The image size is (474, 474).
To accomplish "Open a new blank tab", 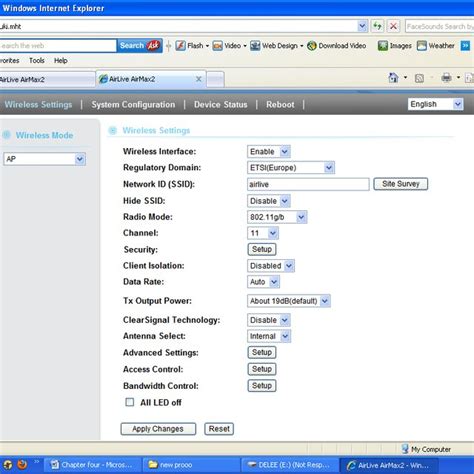I will click(x=215, y=79).
